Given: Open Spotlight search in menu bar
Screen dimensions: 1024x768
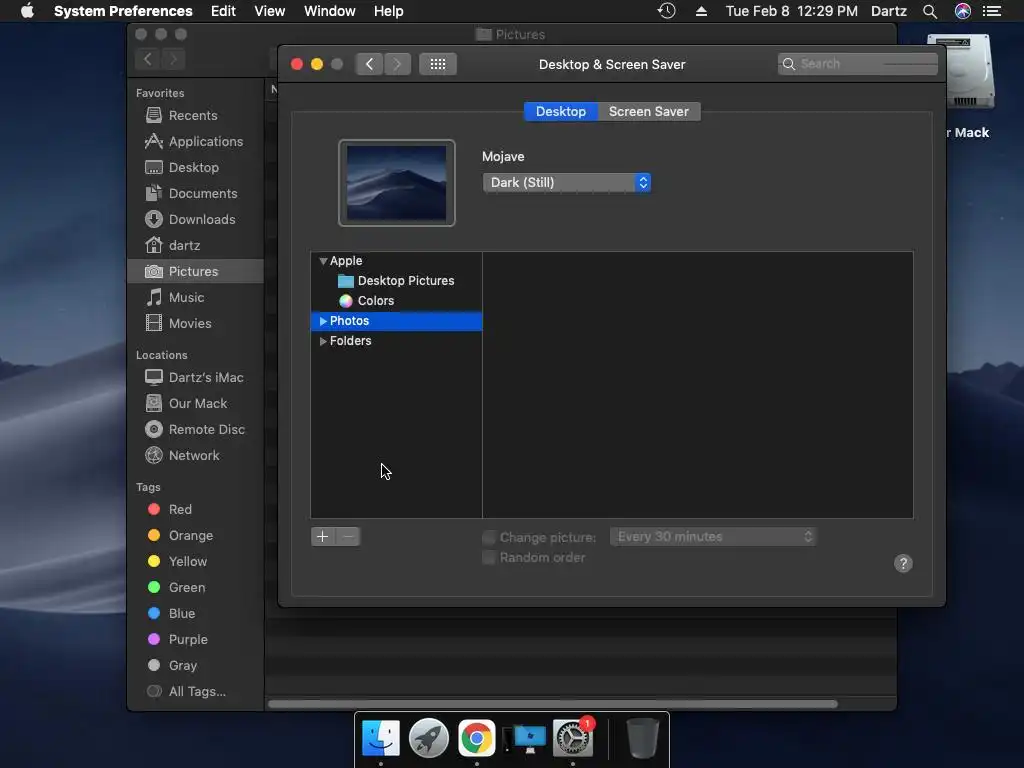Looking at the screenshot, I should (930, 11).
